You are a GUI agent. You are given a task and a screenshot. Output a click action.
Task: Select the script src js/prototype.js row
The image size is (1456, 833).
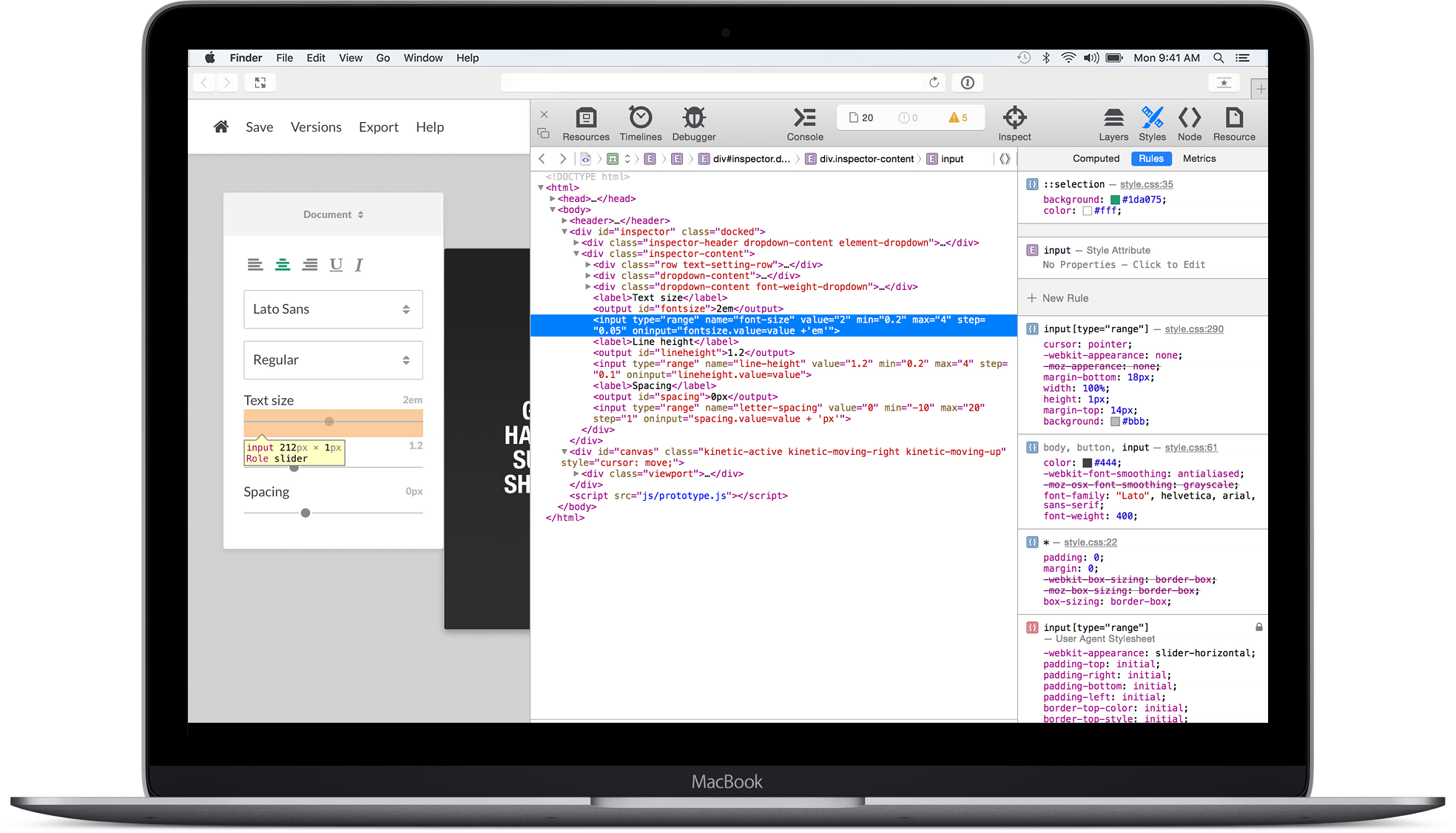click(x=678, y=496)
